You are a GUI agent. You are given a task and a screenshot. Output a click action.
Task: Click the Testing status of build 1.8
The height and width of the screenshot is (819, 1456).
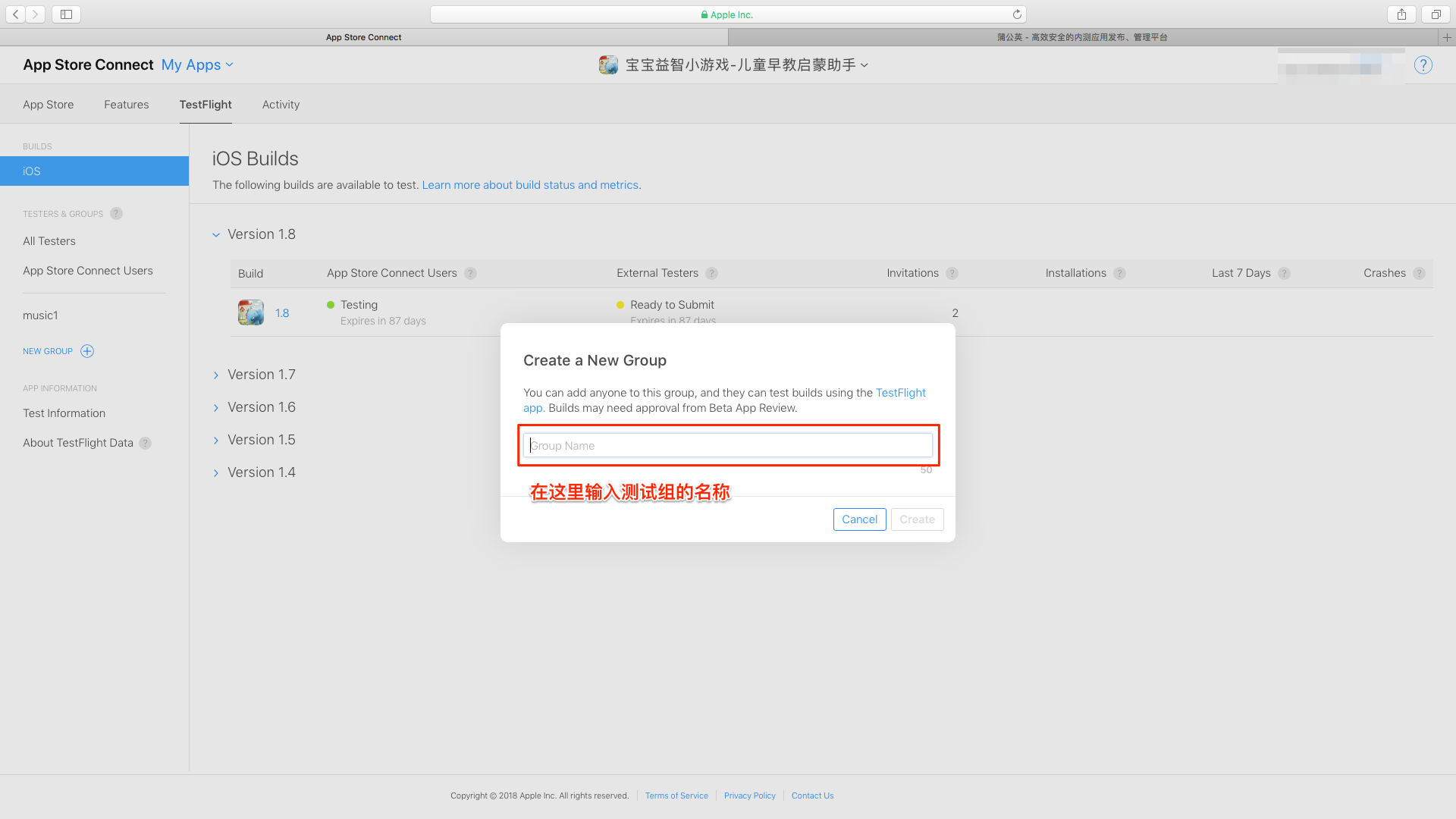(x=359, y=305)
